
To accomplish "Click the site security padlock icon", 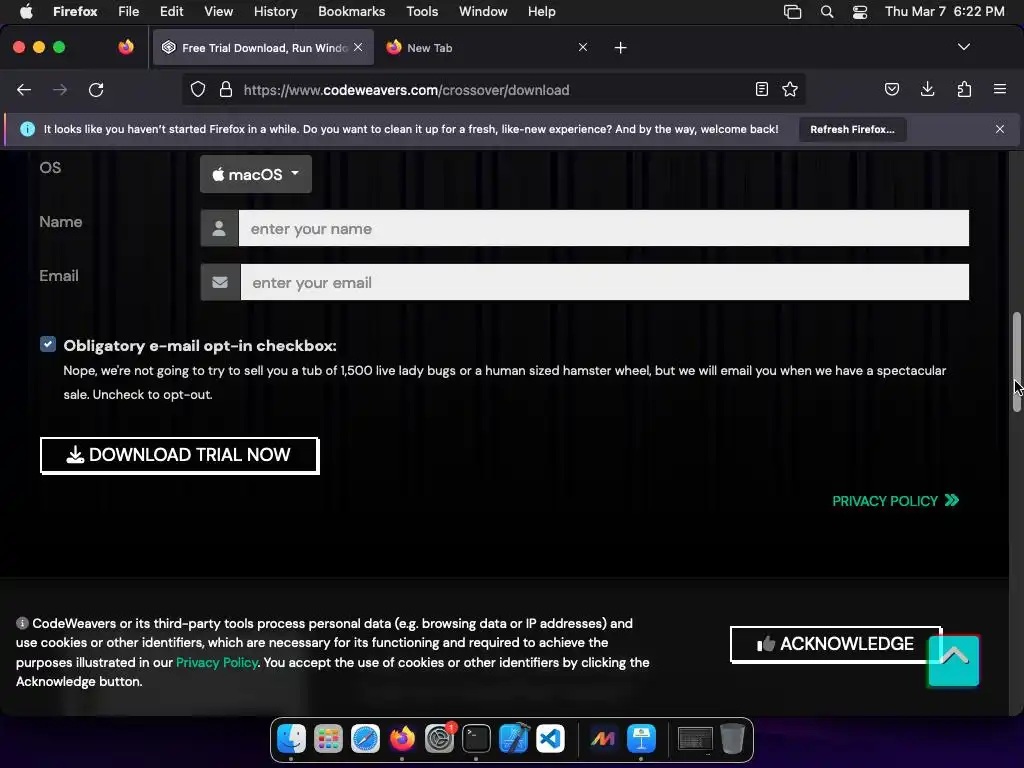I will pyautogui.click(x=226, y=89).
